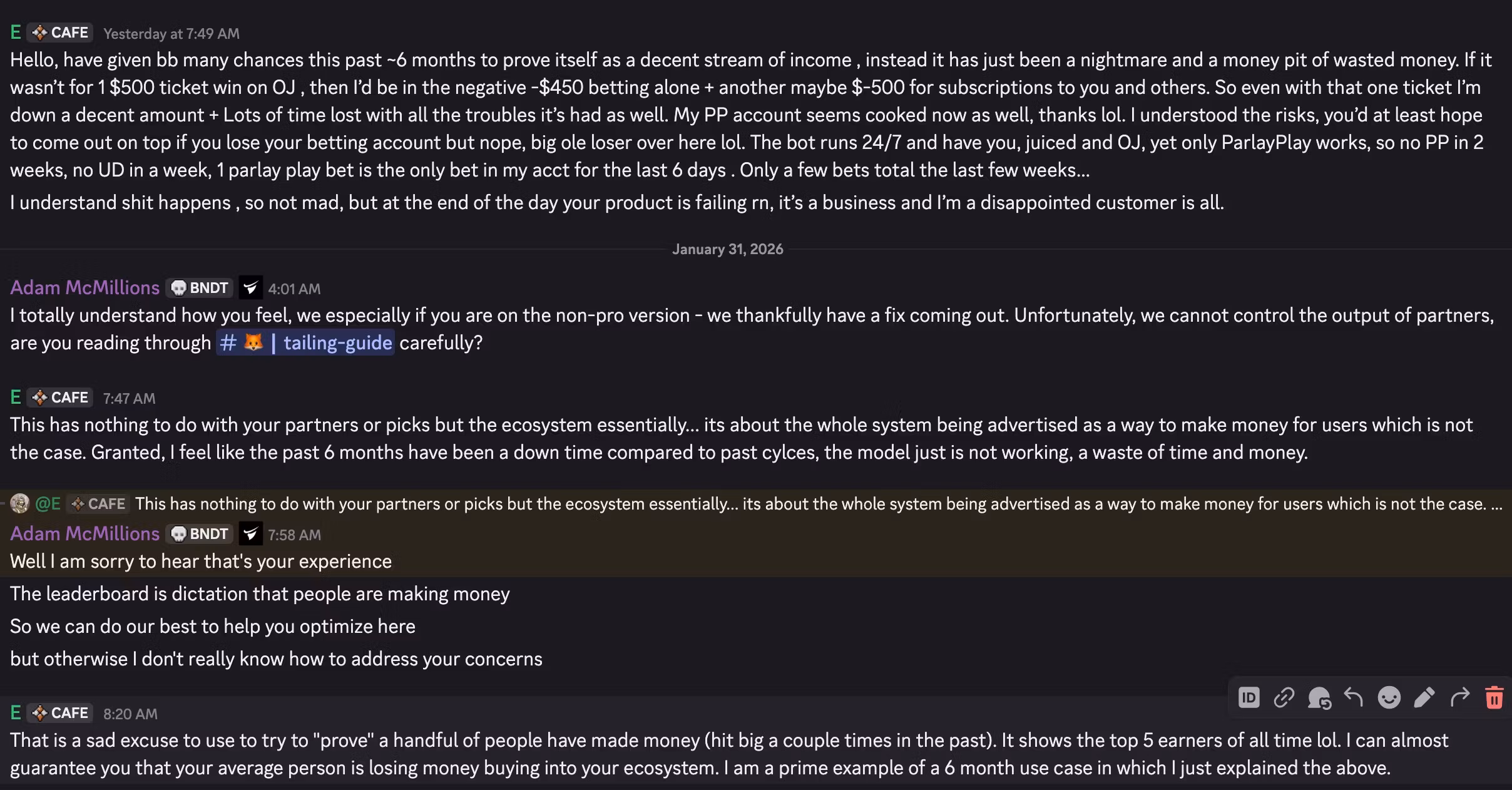The width and height of the screenshot is (1512, 790).
Task: Click the CAFE tag on the 7:49 AM message
Action: tap(60, 33)
